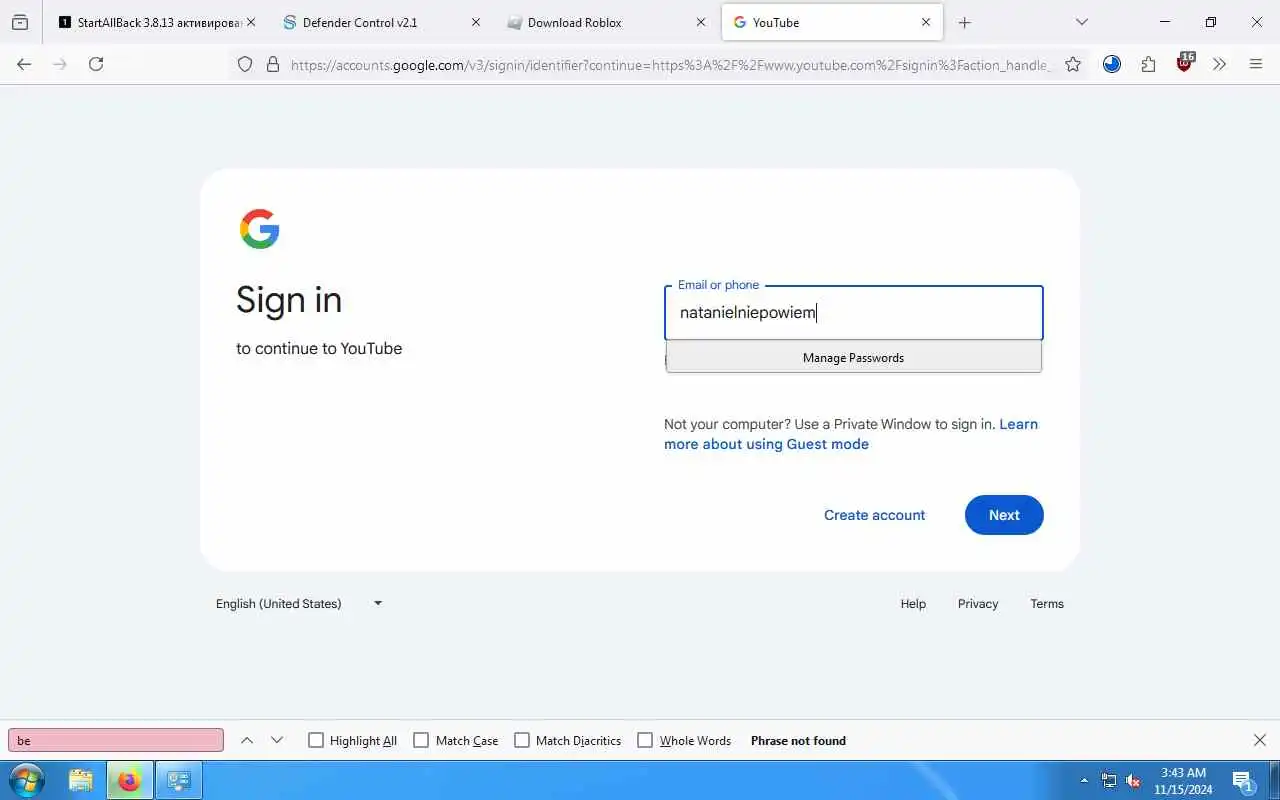Show hidden tray icons arrow
Image resolution: width=1280 pixels, height=800 pixels.
[x=1085, y=780]
